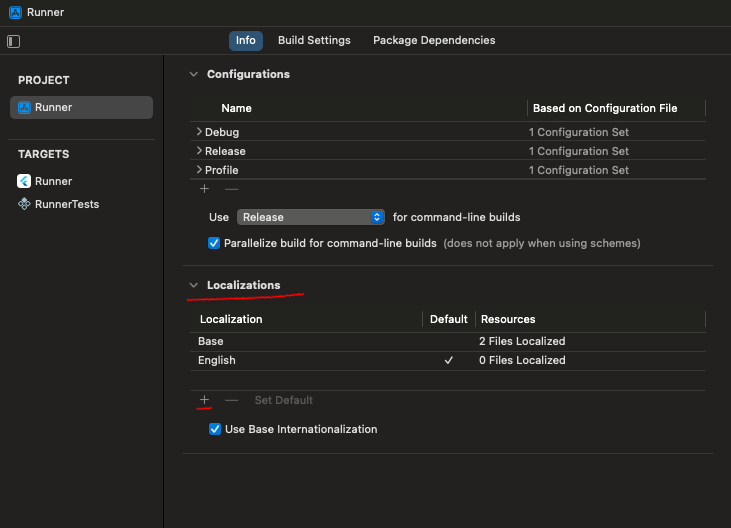The width and height of the screenshot is (731, 528).
Task: Toggle the project navigator sidebar icon
Action: pyautogui.click(x=14, y=41)
